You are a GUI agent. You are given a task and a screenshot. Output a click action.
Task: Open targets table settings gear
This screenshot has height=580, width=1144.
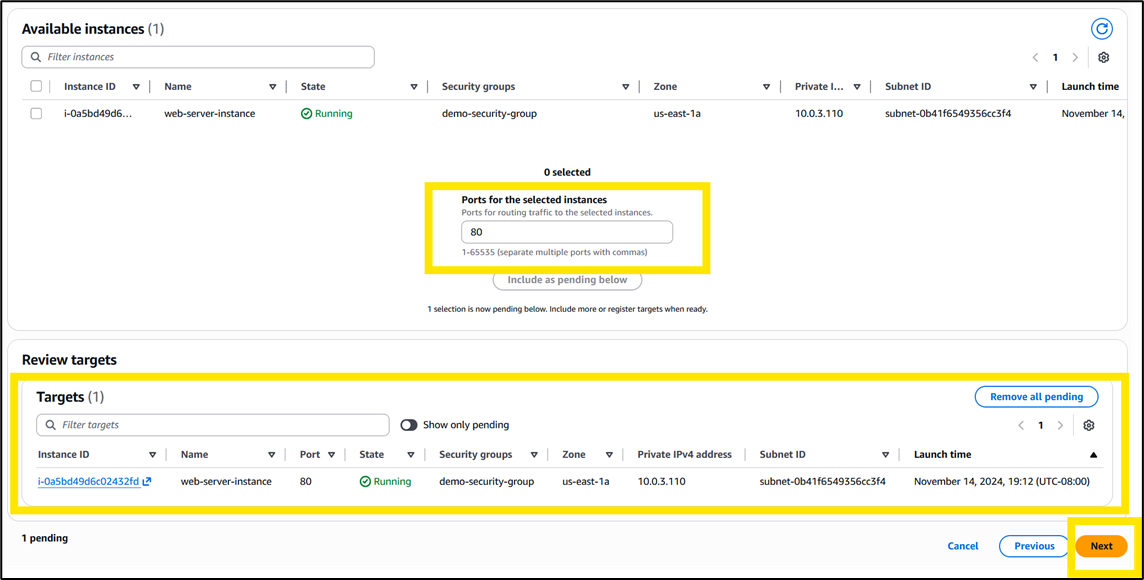pos(1089,425)
